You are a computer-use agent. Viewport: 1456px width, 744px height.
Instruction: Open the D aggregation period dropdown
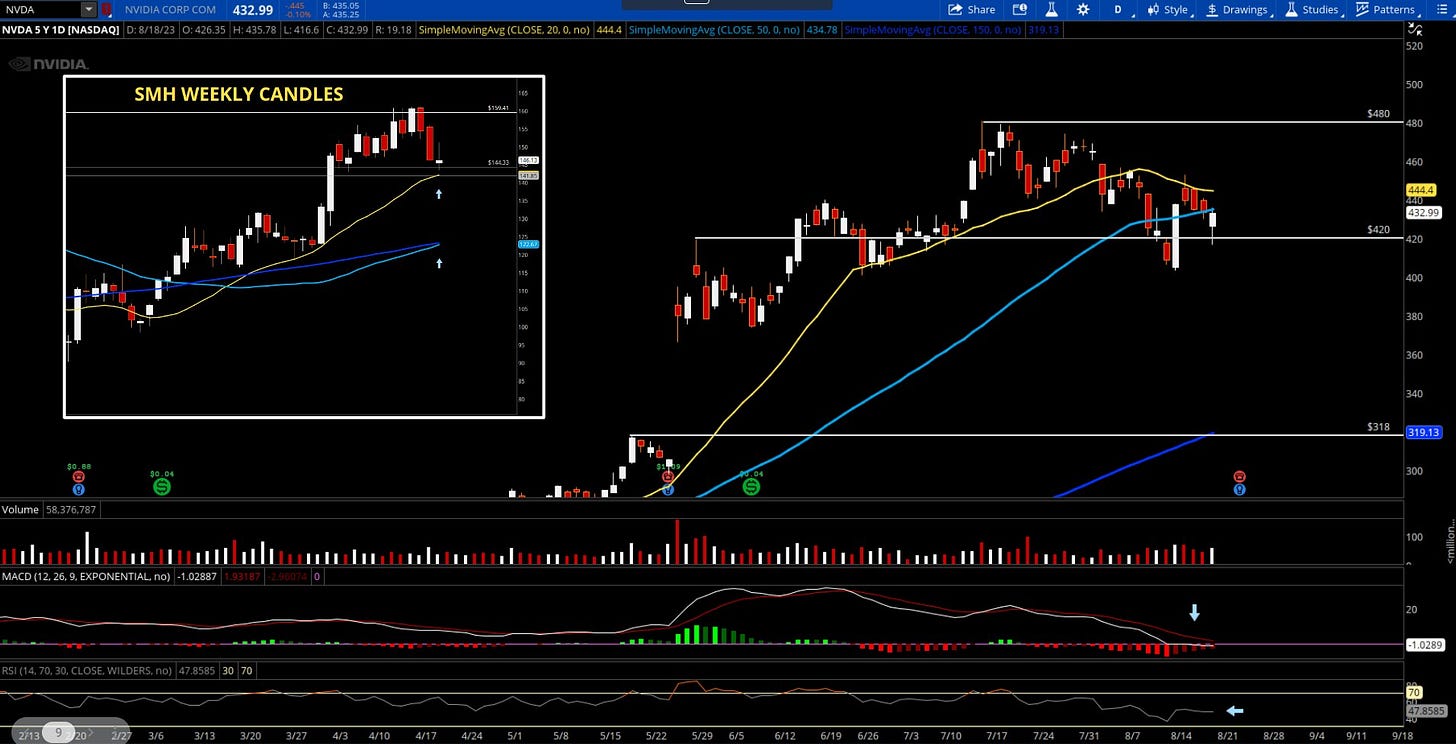(x=1118, y=10)
